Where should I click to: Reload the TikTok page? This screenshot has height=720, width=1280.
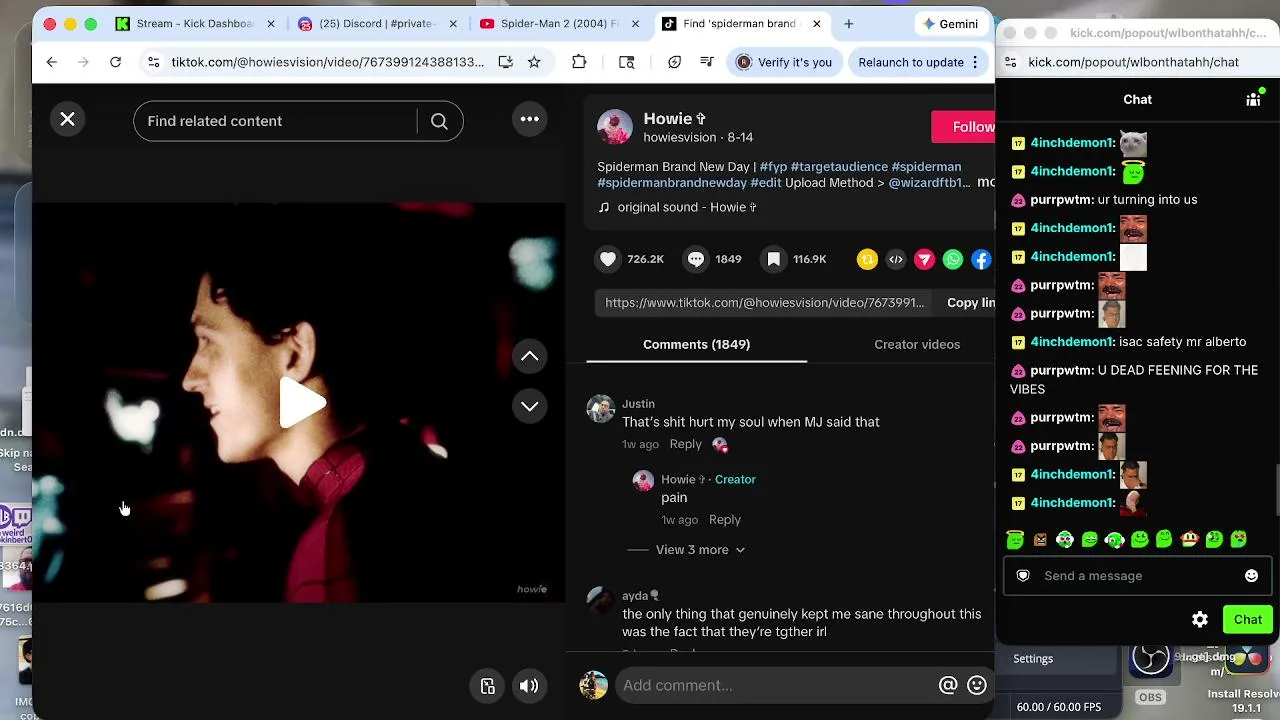pos(116,62)
